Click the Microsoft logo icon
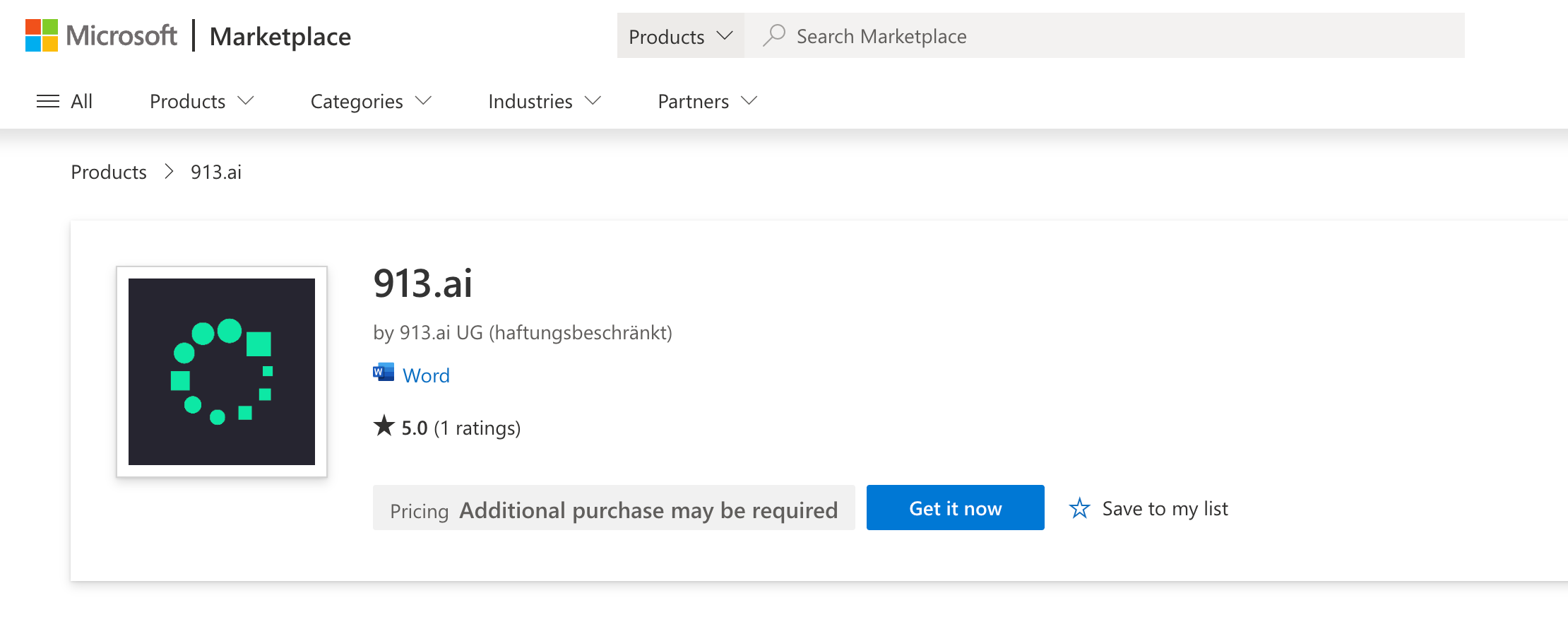The width and height of the screenshot is (1568, 639). point(42,35)
